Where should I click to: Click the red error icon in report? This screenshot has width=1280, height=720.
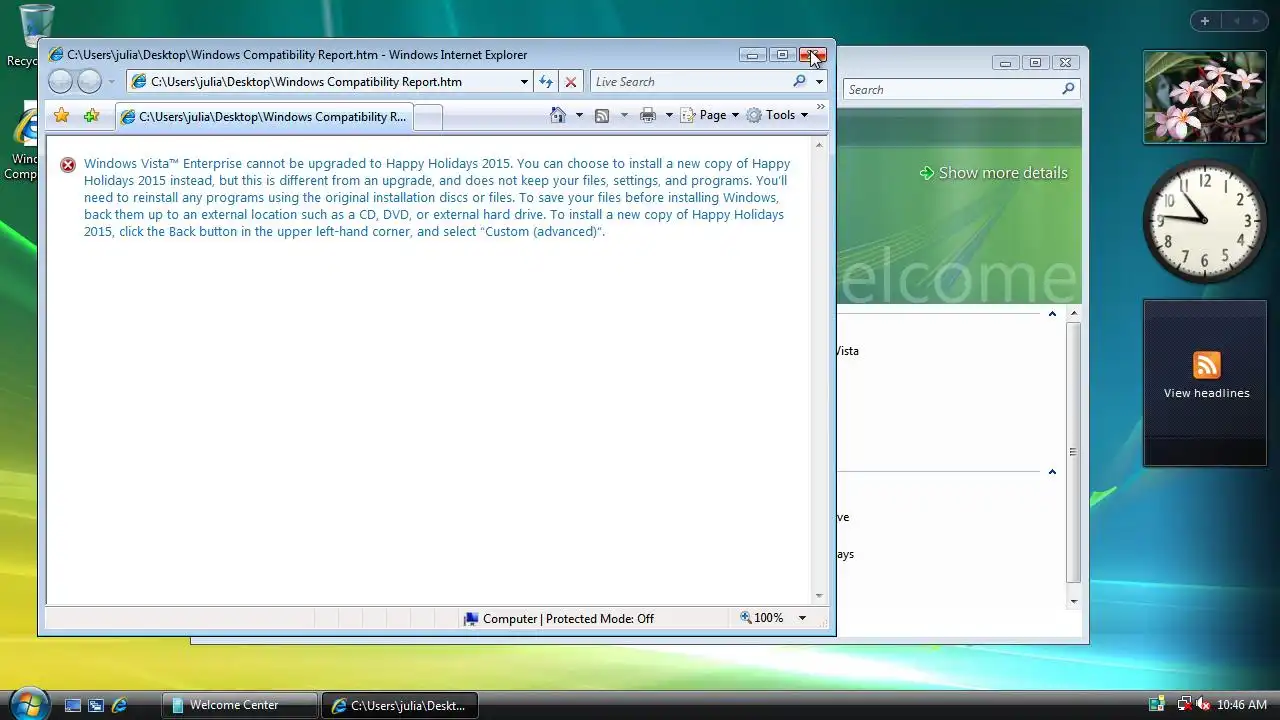click(67, 165)
